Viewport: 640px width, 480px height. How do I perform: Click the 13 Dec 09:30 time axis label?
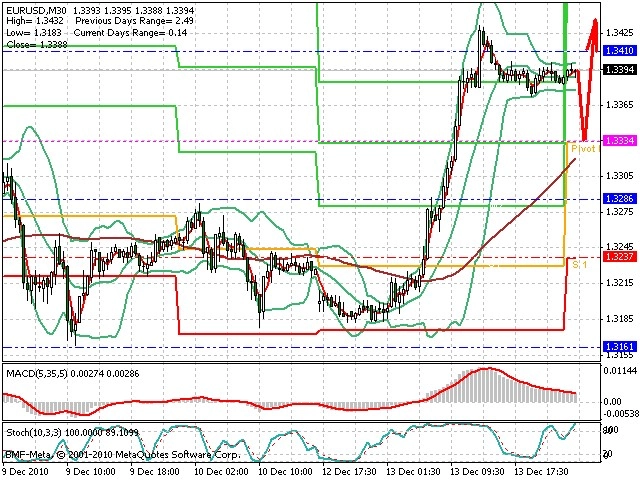click(478, 472)
